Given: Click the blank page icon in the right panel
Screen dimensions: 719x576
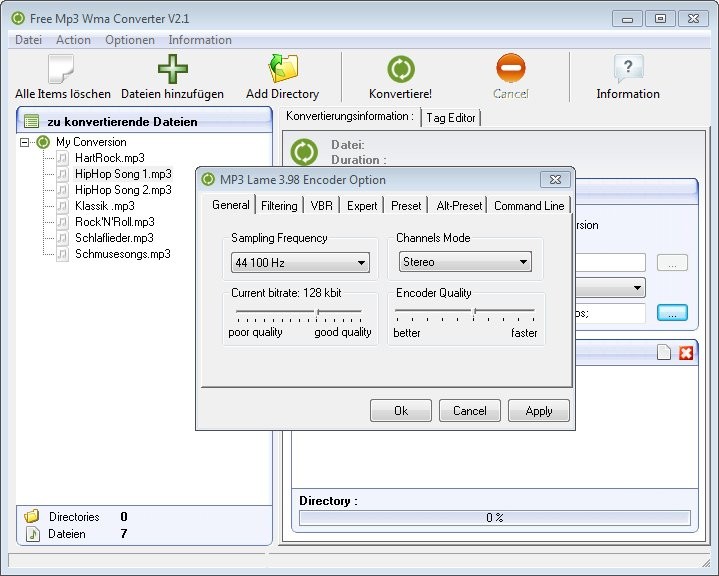Looking at the screenshot, I should pyautogui.click(x=664, y=352).
